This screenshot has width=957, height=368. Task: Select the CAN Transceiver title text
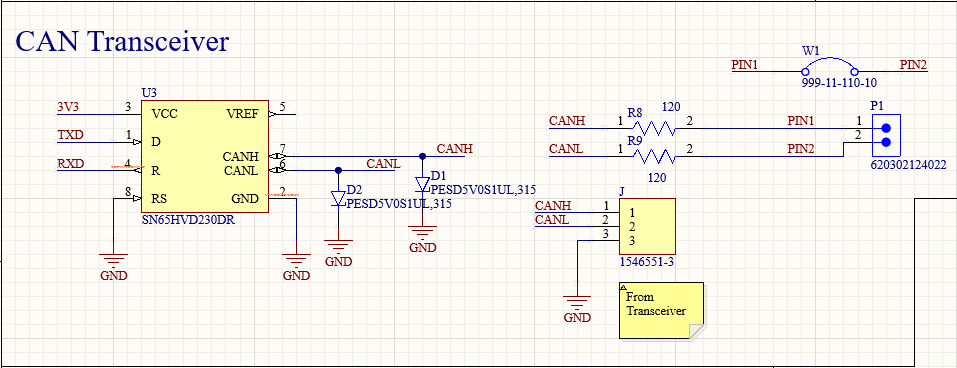[x=122, y=42]
